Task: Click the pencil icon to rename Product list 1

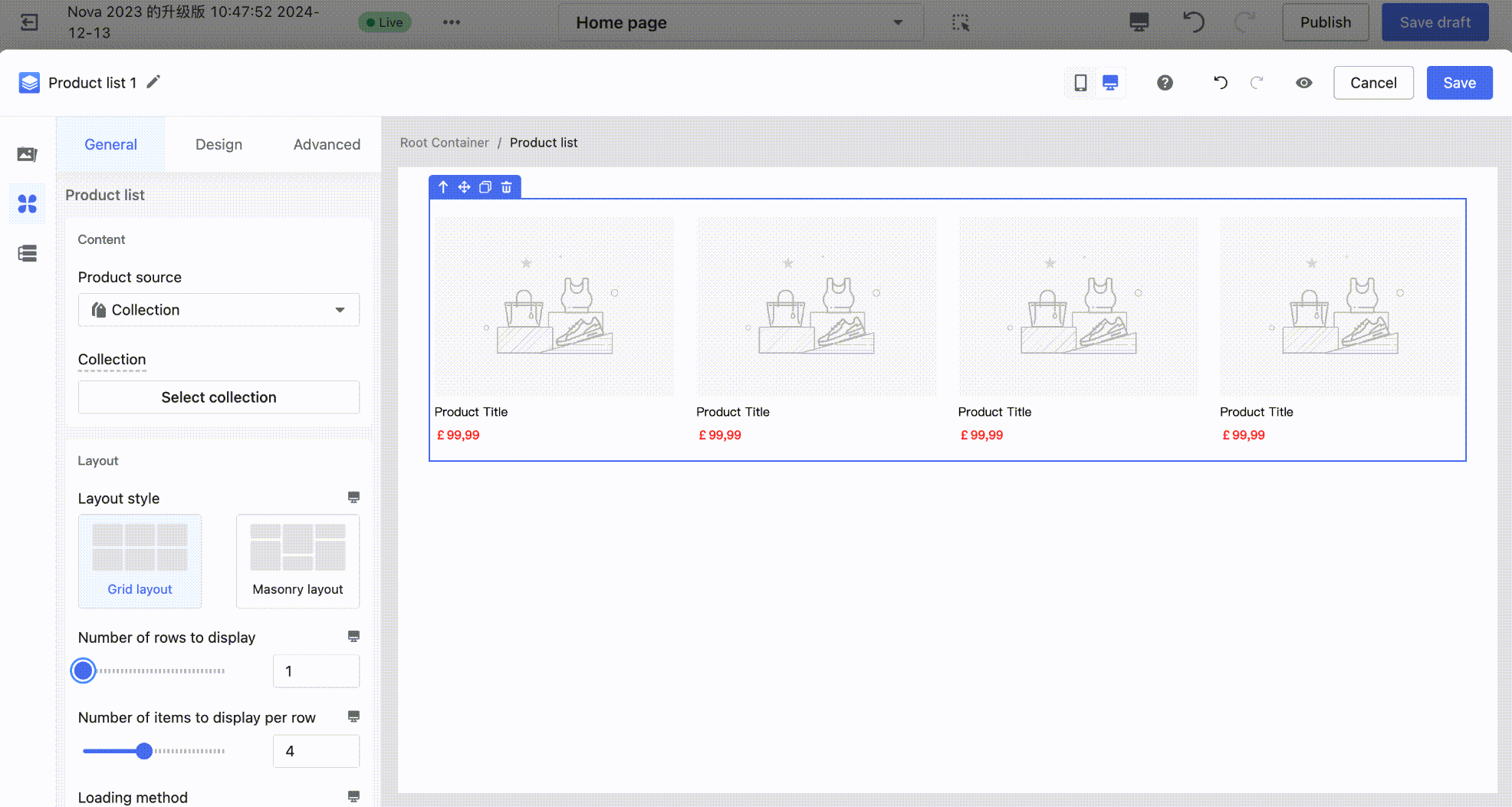Action: point(153,82)
